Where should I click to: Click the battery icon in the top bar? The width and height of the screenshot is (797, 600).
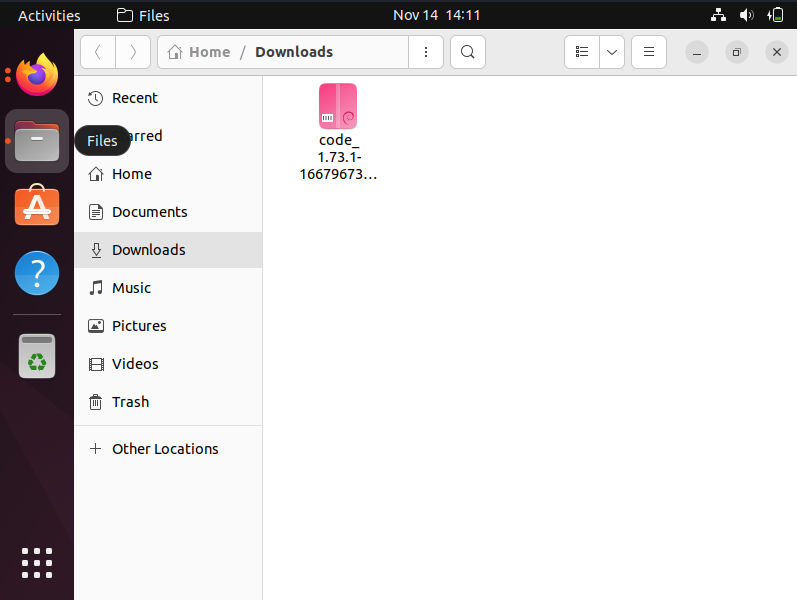[x=775, y=15]
